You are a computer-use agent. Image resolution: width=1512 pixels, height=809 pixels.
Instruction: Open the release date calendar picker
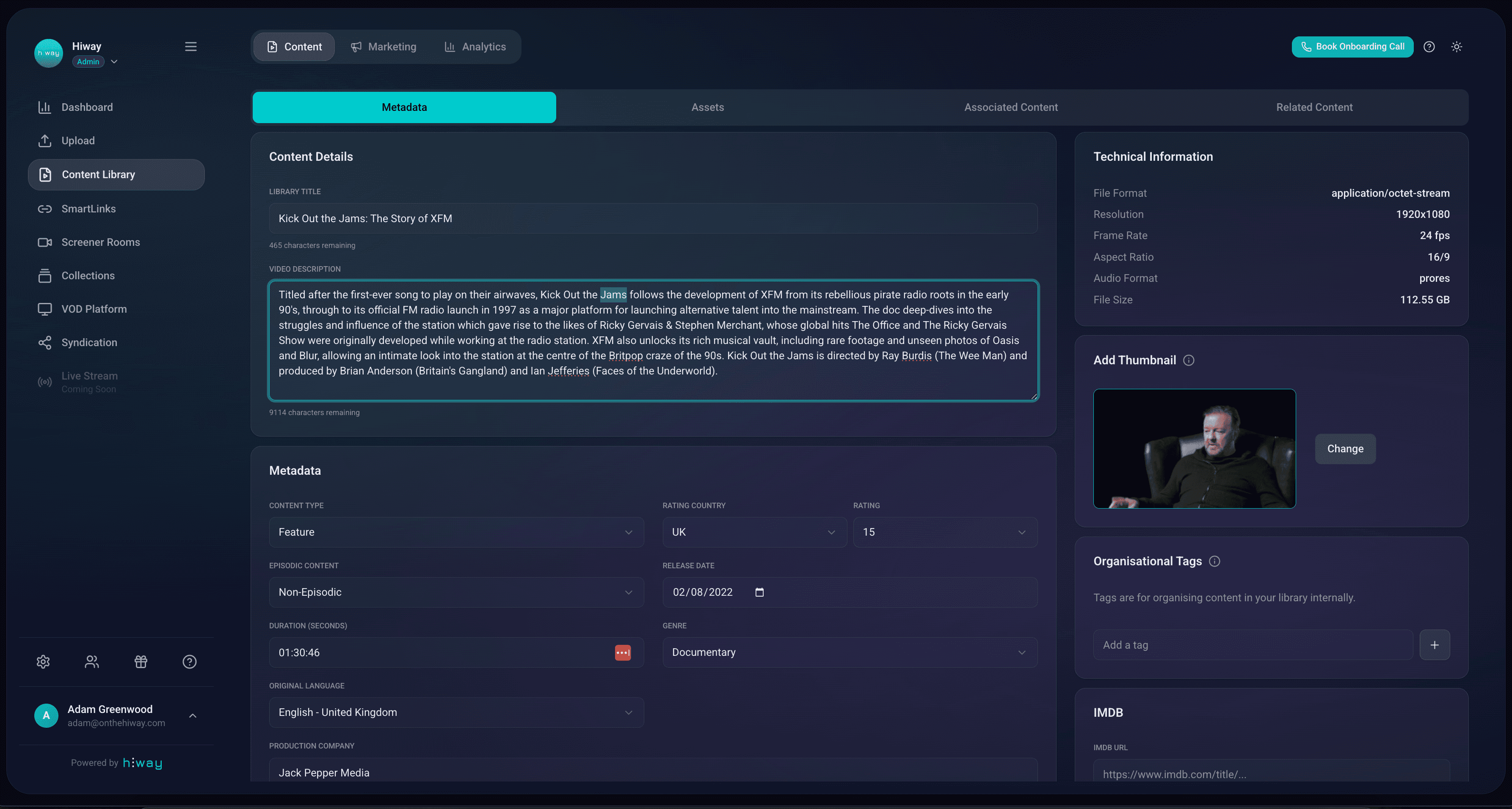tap(759, 592)
